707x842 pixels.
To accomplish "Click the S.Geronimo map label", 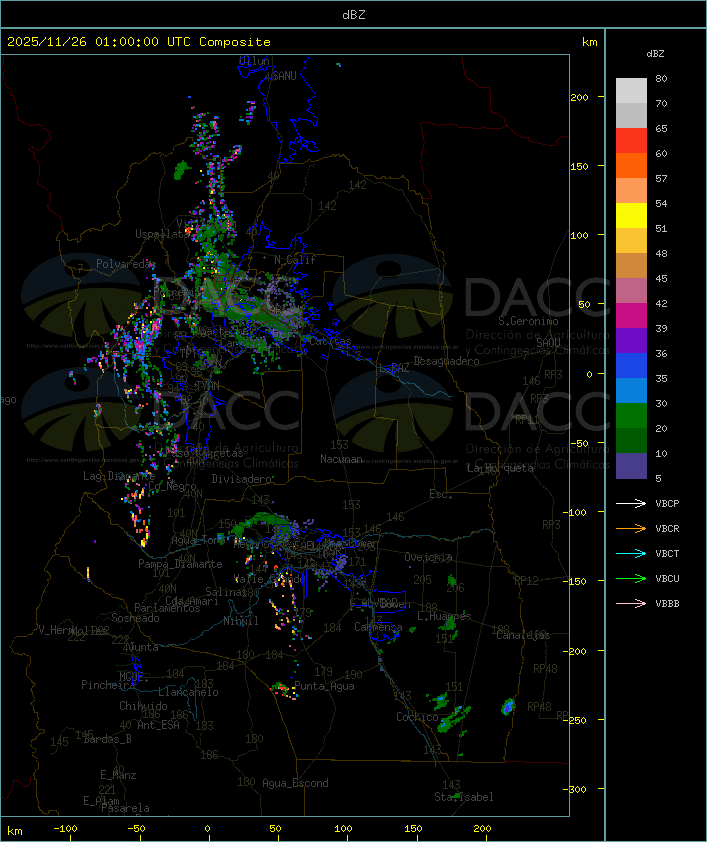I will pyautogui.click(x=528, y=321).
